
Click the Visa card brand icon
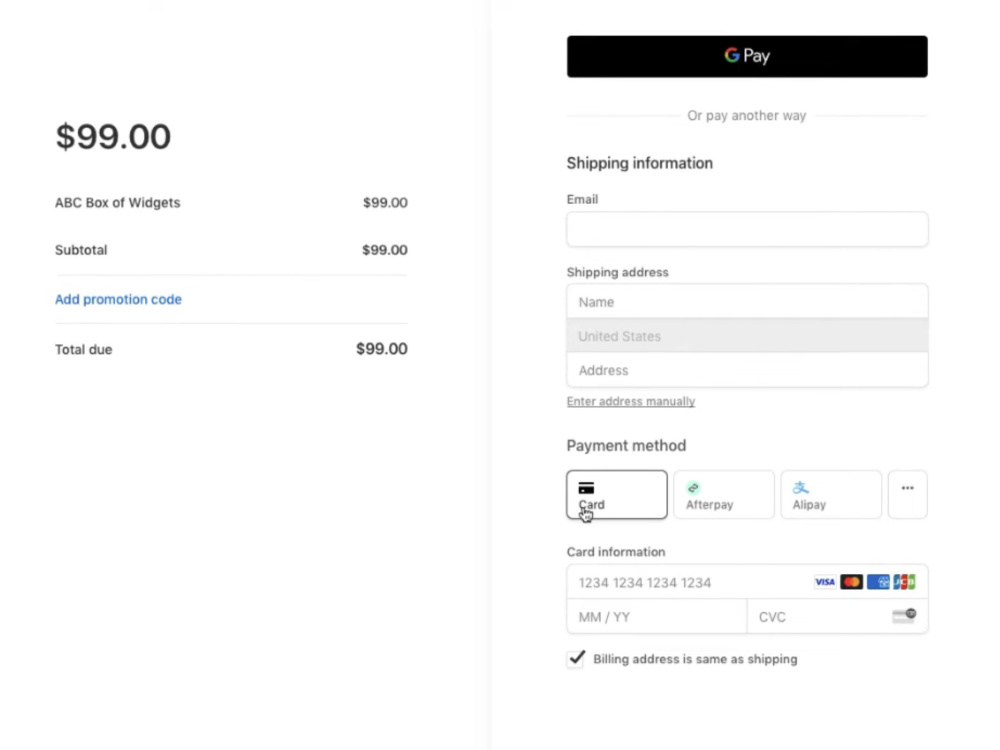click(825, 582)
